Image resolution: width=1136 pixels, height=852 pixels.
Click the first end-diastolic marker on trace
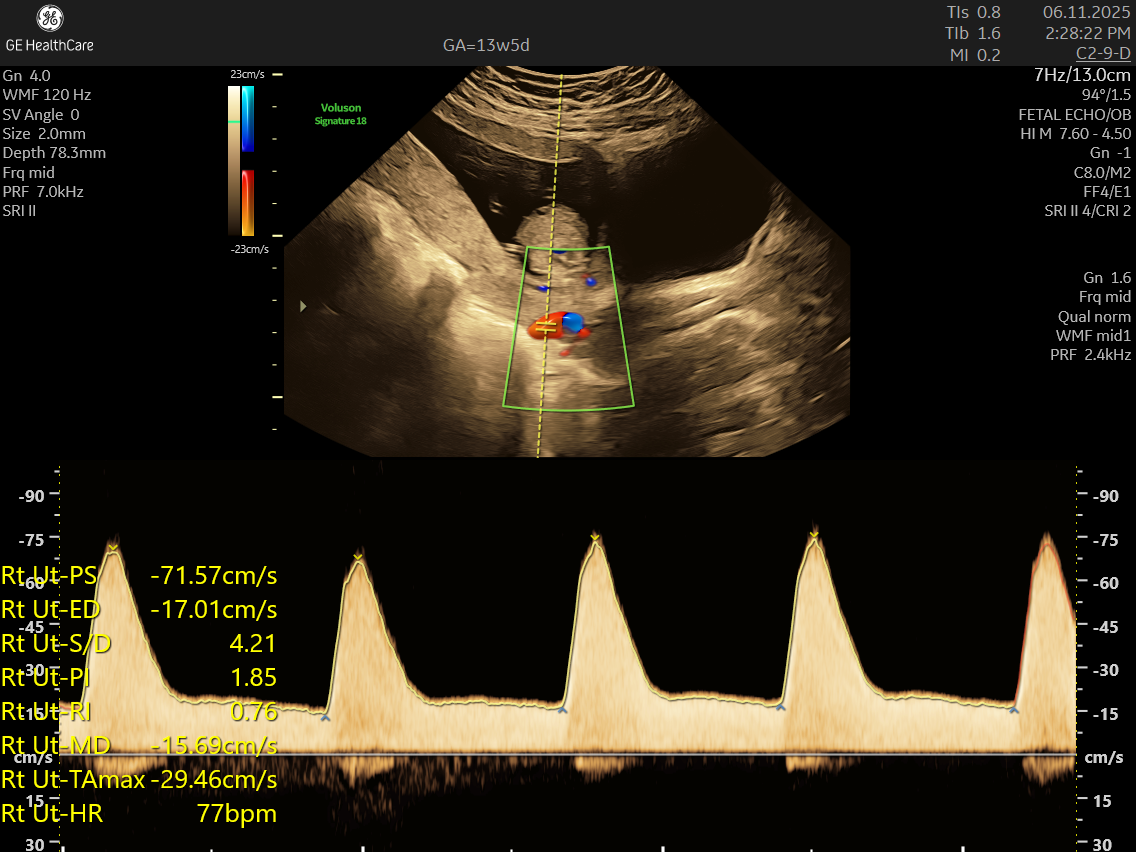click(325, 716)
